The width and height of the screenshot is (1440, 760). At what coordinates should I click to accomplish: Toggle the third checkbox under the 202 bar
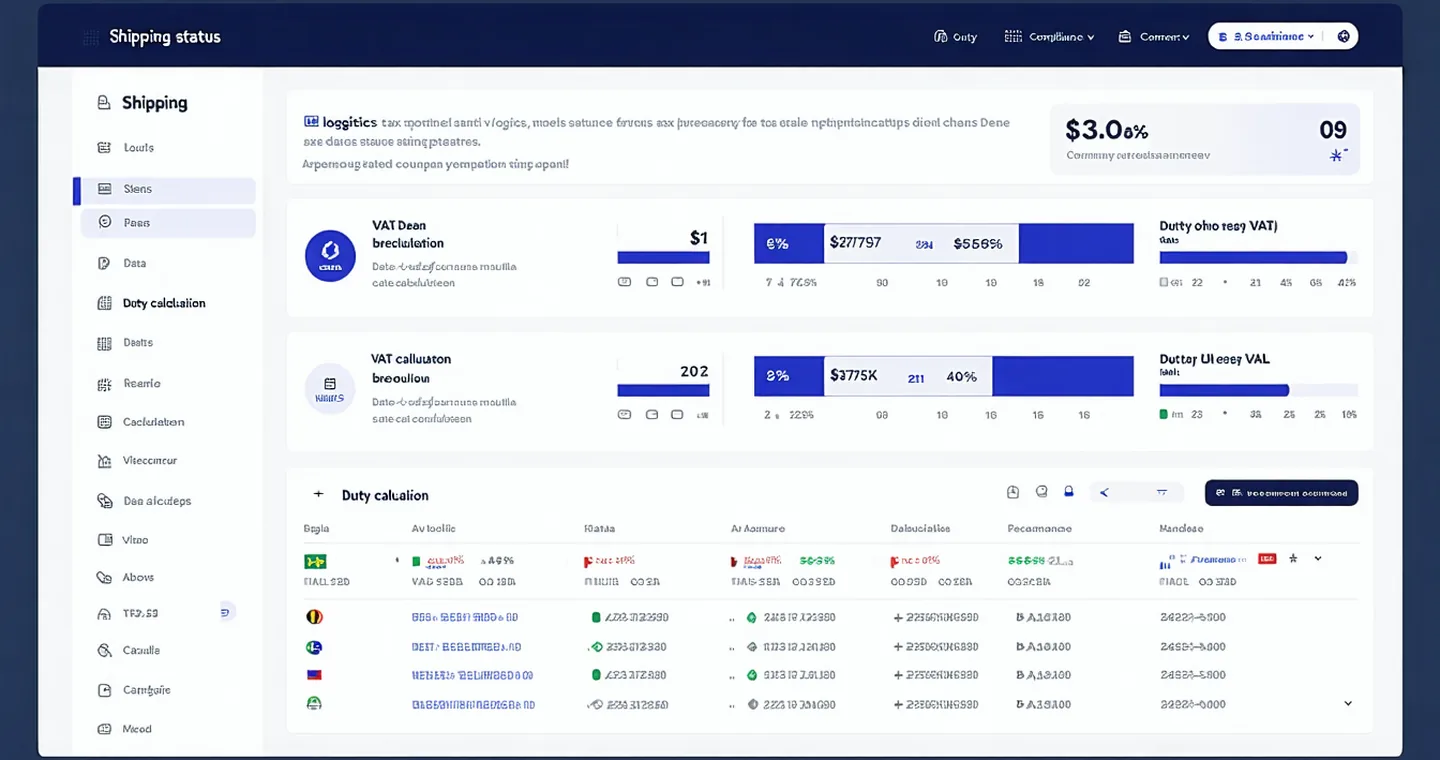click(x=677, y=414)
